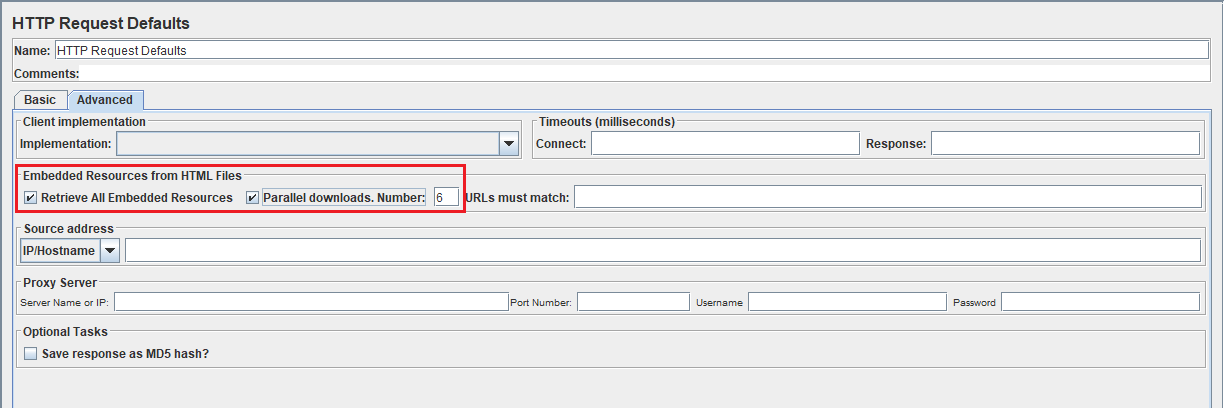Image resolution: width=1224 pixels, height=409 pixels.
Task: Click the Connect timeout field
Action: click(x=725, y=144)
